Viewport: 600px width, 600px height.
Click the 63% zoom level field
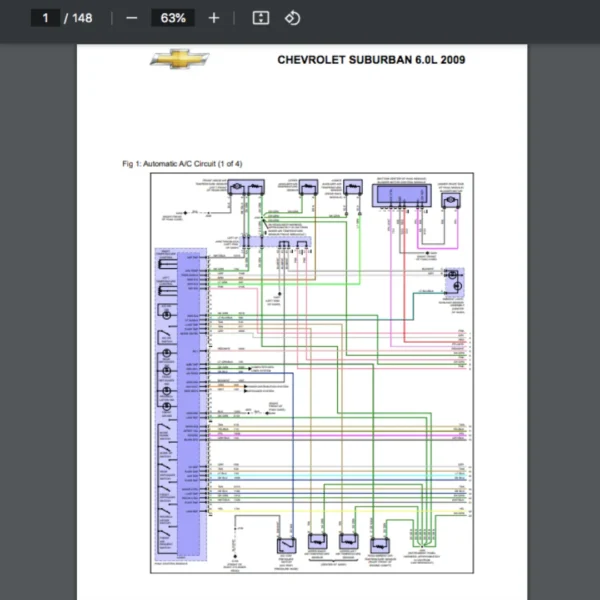[x=172, y=18]
